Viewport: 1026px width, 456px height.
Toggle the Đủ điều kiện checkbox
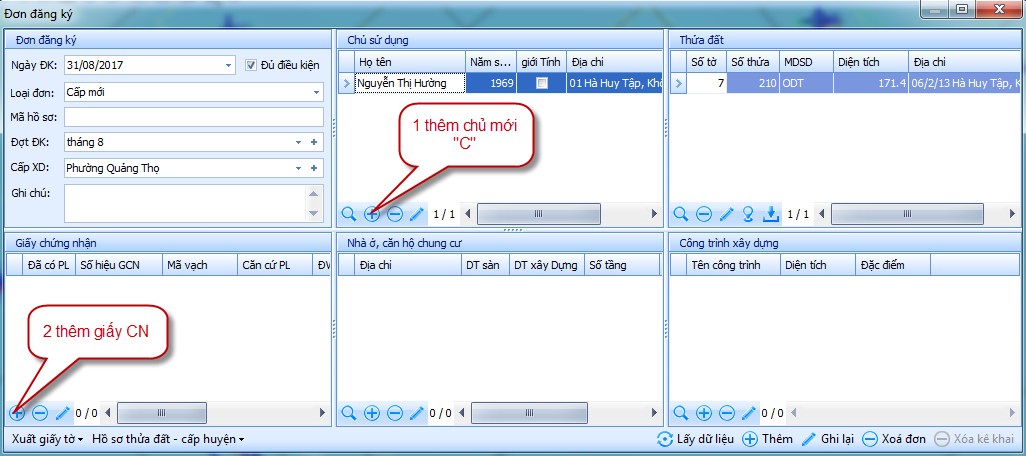252,65
